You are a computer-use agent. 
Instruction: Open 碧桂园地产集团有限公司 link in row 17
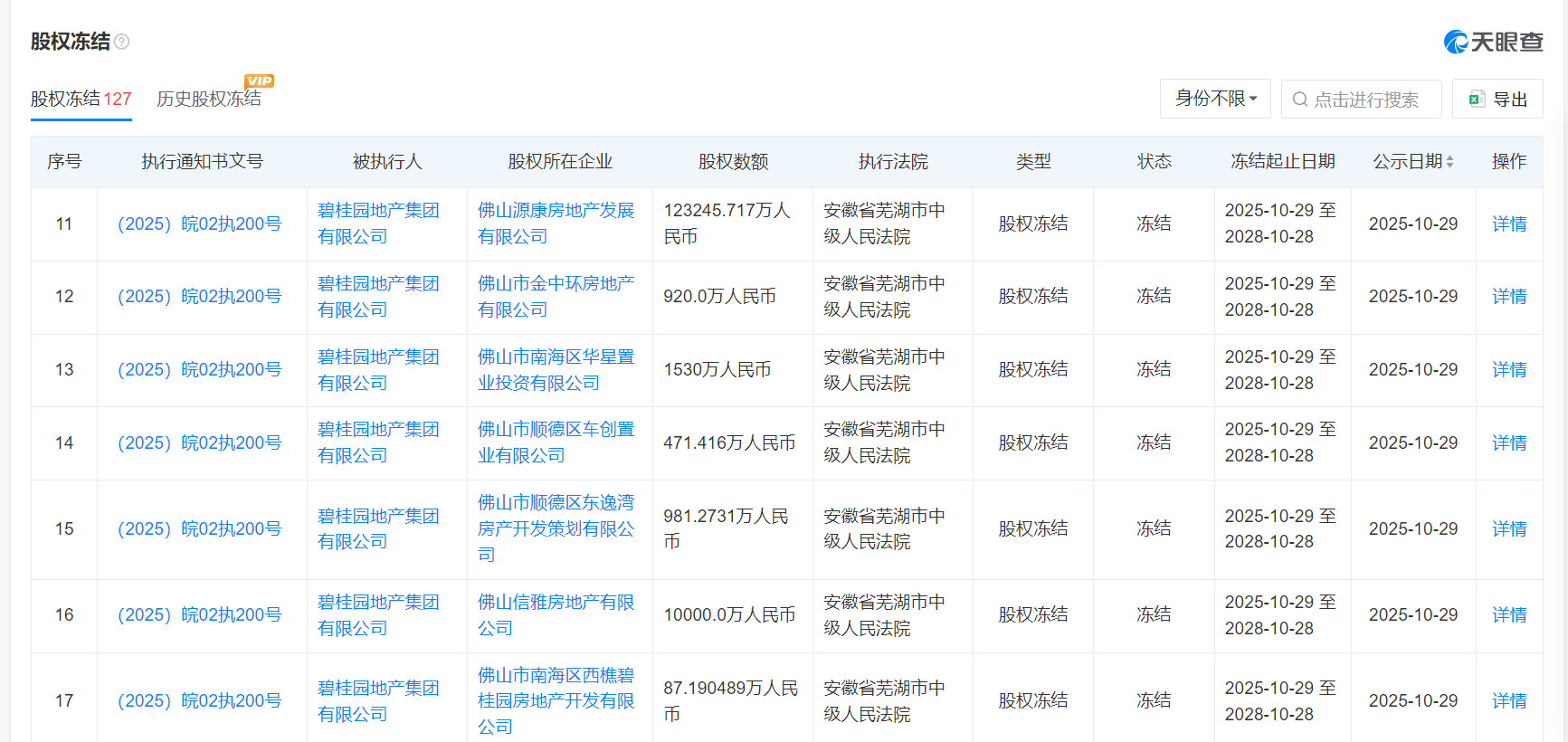pos(378,701)
